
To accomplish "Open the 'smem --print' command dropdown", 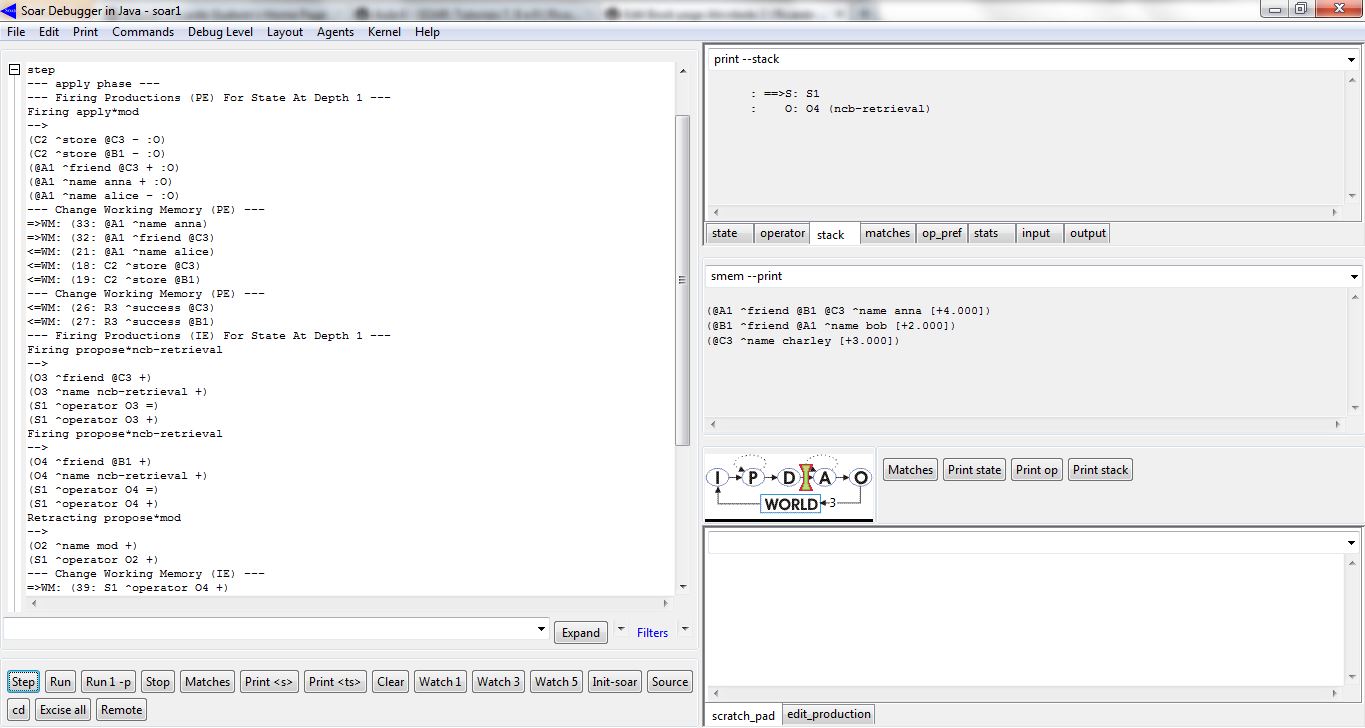I will click(x=1353, y=277).
